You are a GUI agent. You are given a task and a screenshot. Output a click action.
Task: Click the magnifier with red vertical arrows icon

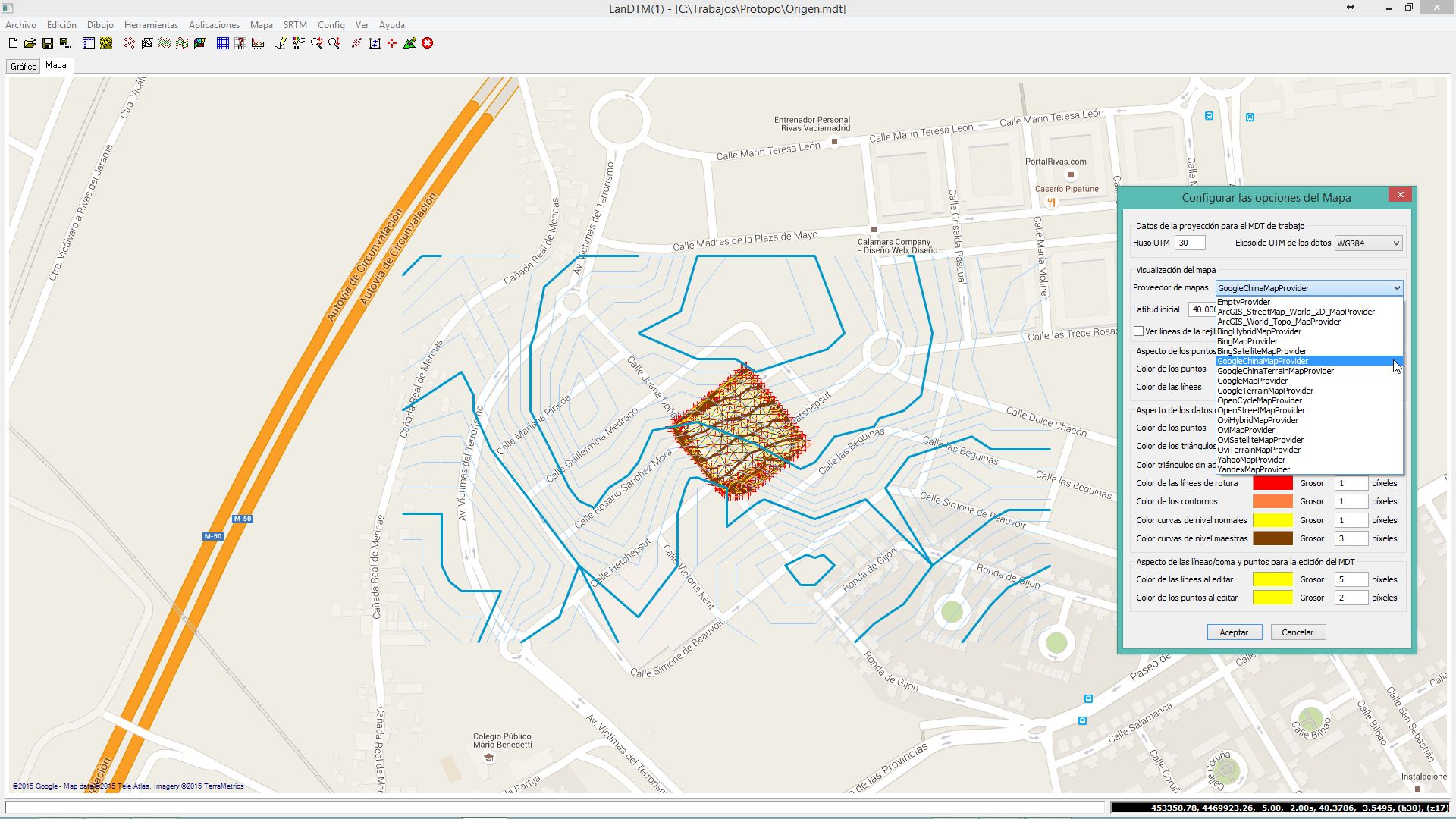pyautogui.click(x=334, y=43)
